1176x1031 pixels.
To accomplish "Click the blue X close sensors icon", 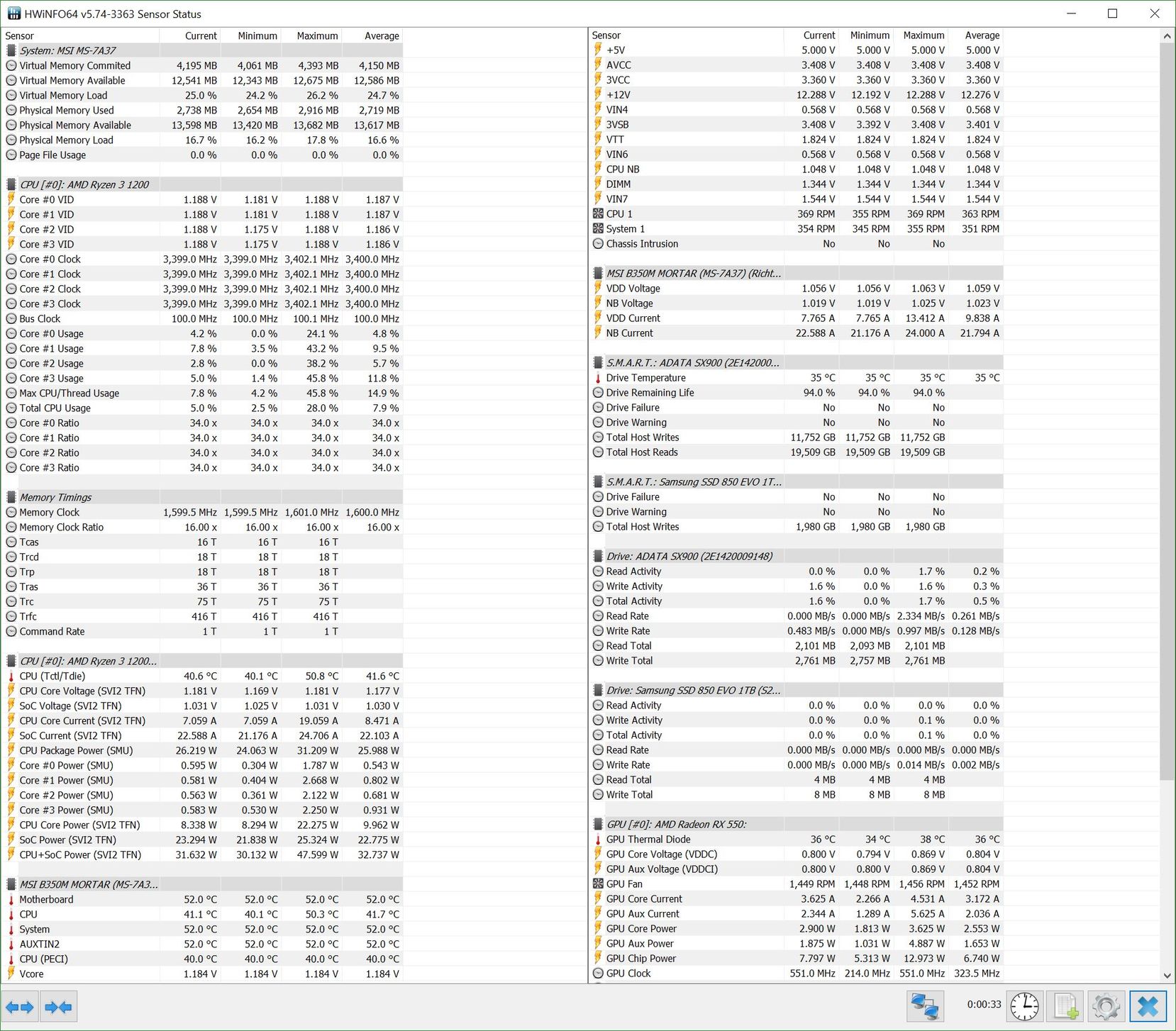I will click(1148, 1007).
